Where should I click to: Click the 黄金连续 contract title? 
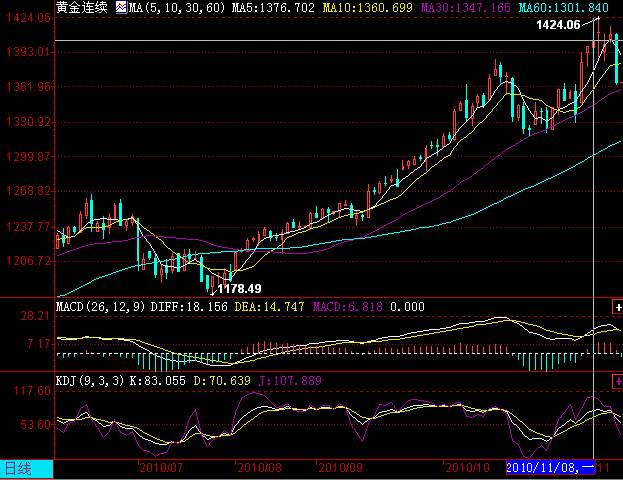tap(82, 7)
